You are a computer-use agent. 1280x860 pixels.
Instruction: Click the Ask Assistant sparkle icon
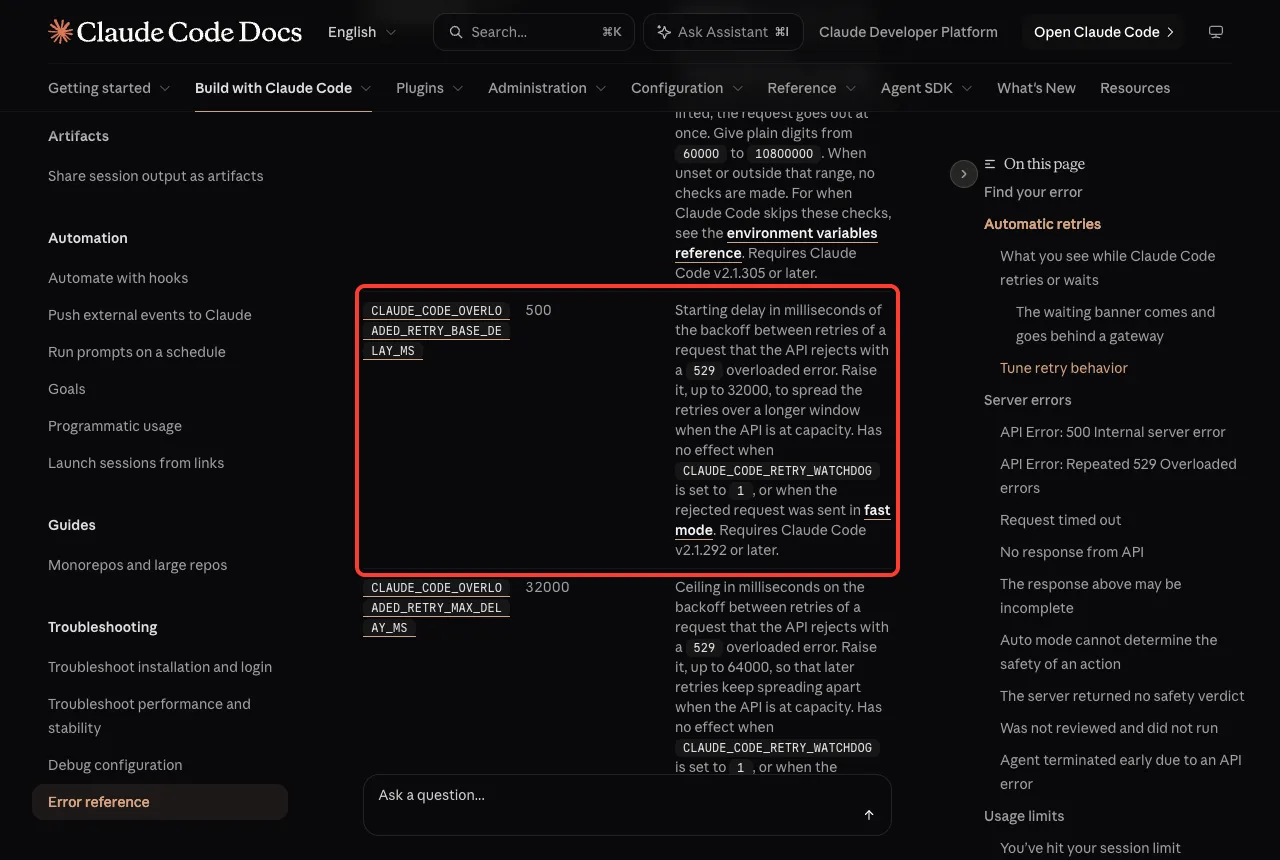click(x=664, y=32)
